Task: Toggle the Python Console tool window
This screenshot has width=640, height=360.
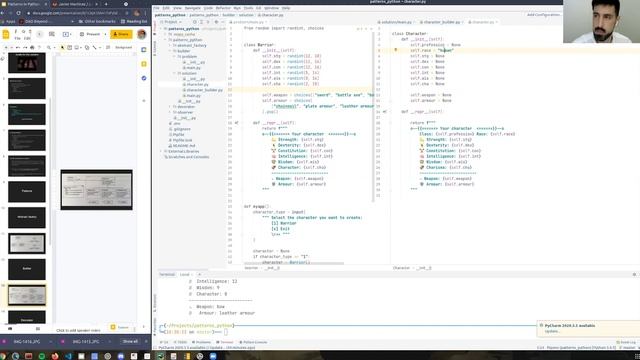Action: [x=253, y=342]
